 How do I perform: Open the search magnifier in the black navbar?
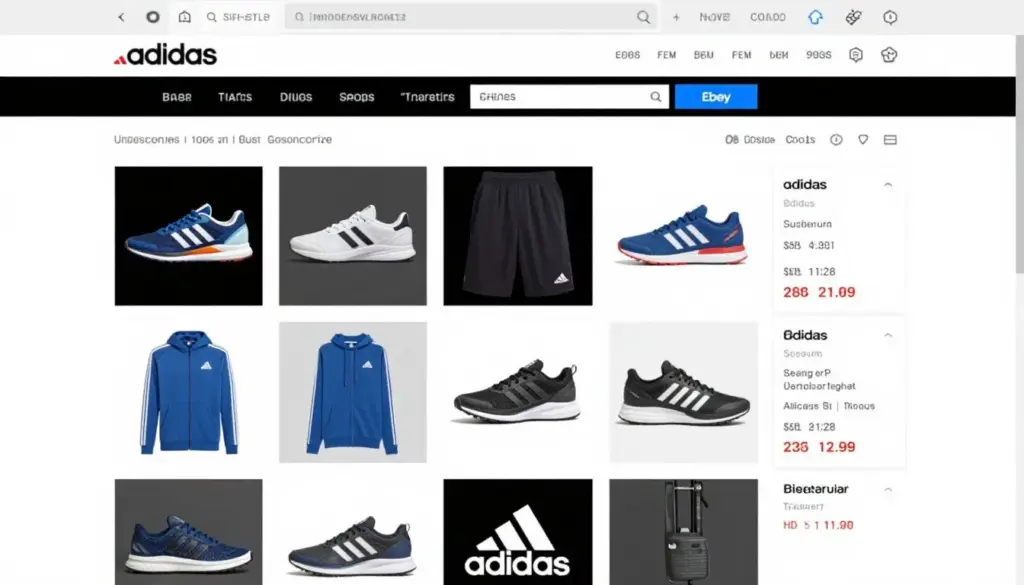(655, 96)
